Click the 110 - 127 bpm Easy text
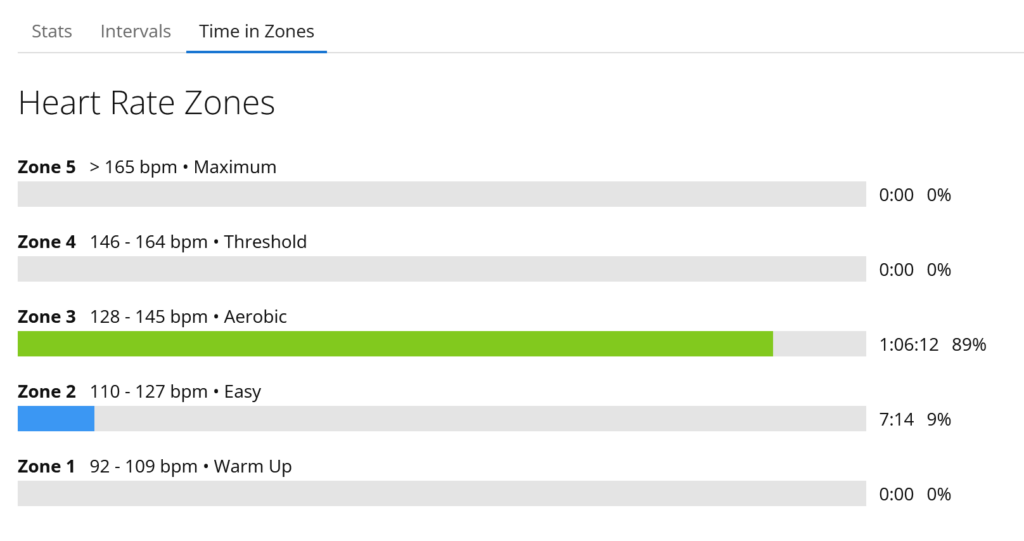The height and width of the screenshot is (541, 1024). pyautogui.click(x=175, y=392)
